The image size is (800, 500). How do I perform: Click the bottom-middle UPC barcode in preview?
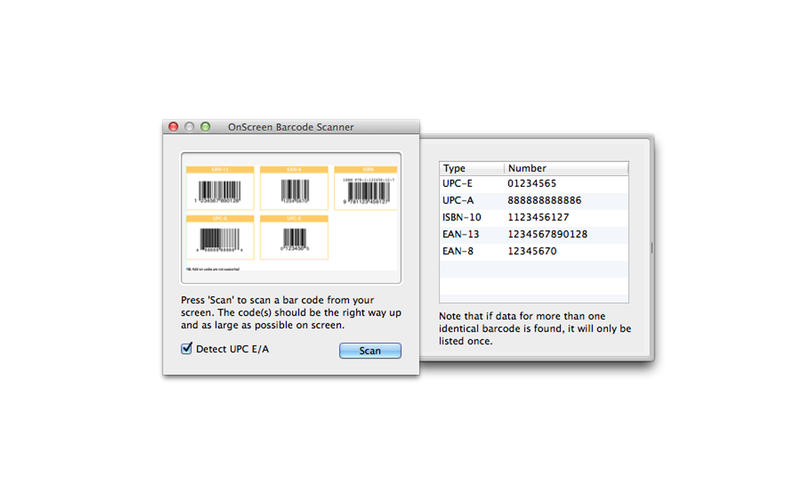294,237
